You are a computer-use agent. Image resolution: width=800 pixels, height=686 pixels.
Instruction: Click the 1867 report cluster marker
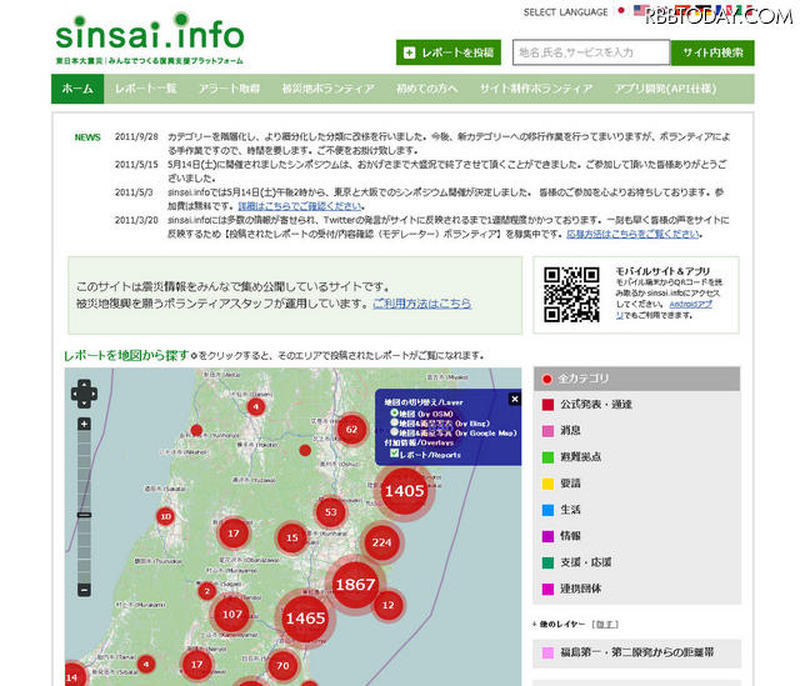point(355,585)
